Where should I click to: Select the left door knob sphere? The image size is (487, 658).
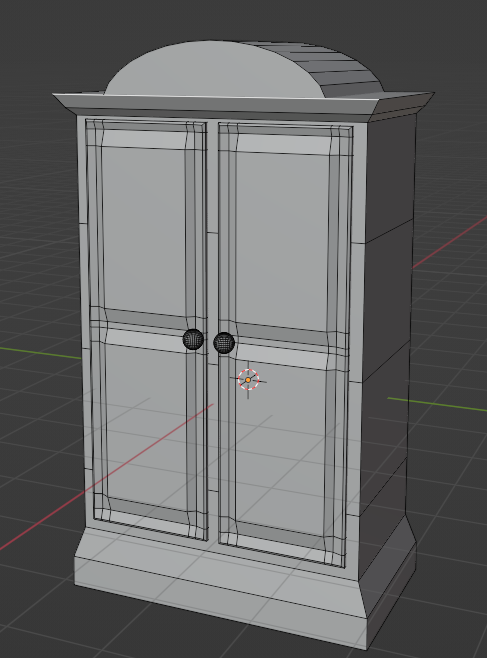click(x=193, y=339)
